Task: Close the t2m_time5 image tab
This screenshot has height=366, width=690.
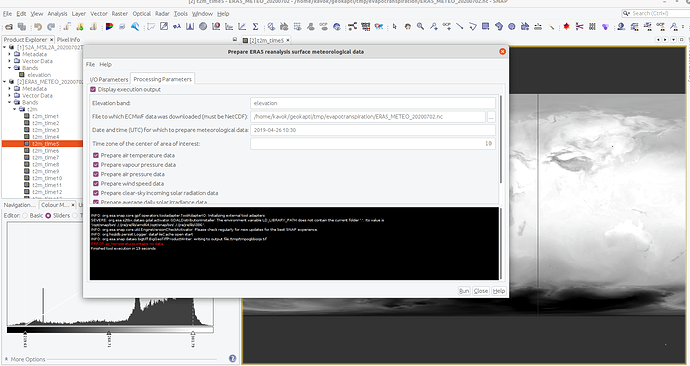Action: (288, 40)
